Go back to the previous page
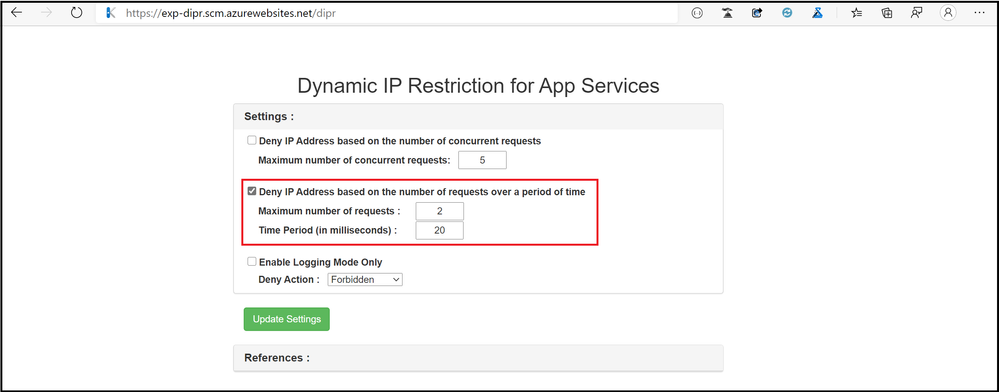The image size is (999, 392). coord(17,13)
